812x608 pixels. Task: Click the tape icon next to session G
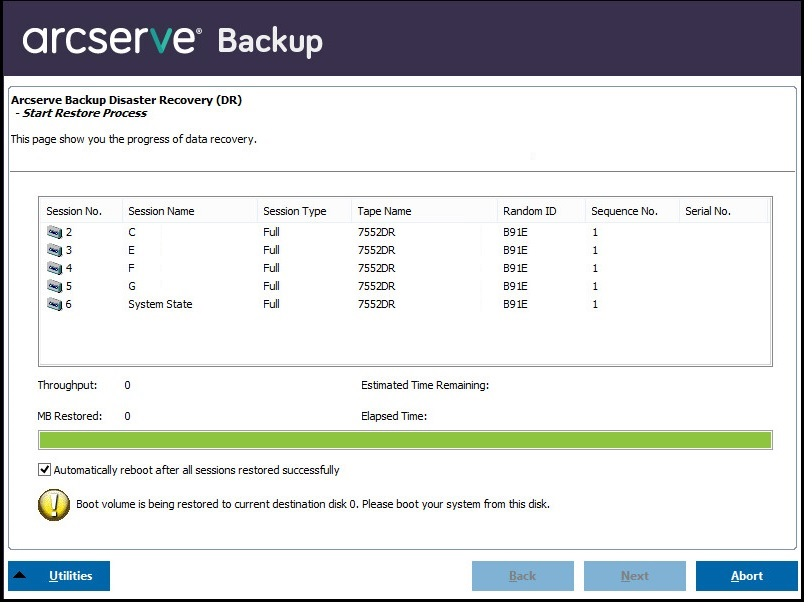coord(56,286)
